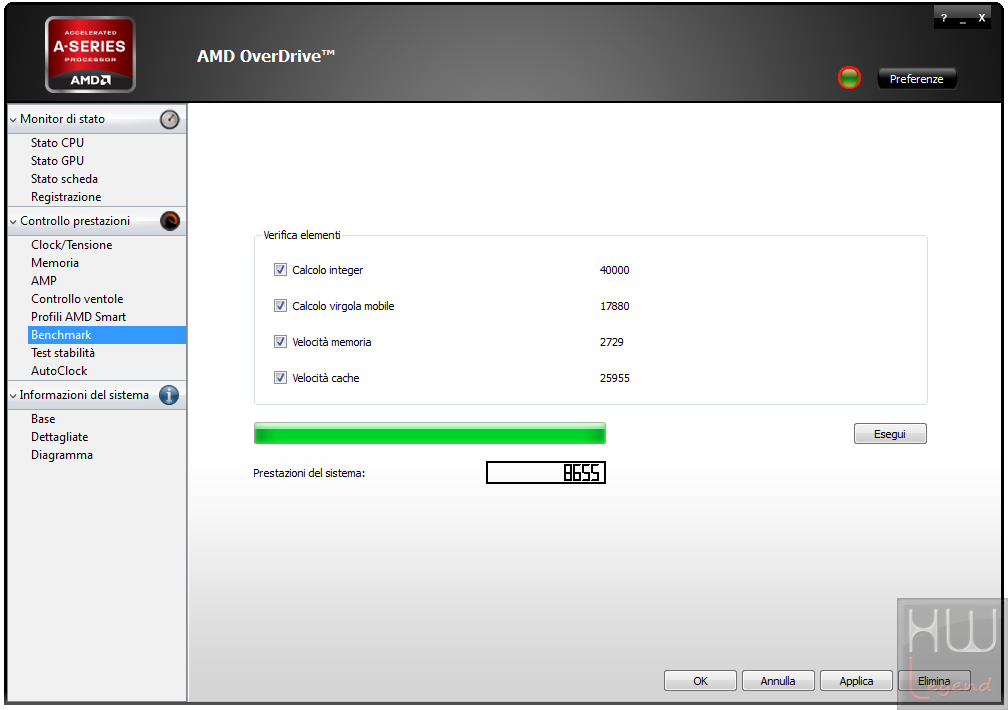Viewport: 1008px width, 710px height.
Task: Open the Stato scheda page
Action: [64, 179]
